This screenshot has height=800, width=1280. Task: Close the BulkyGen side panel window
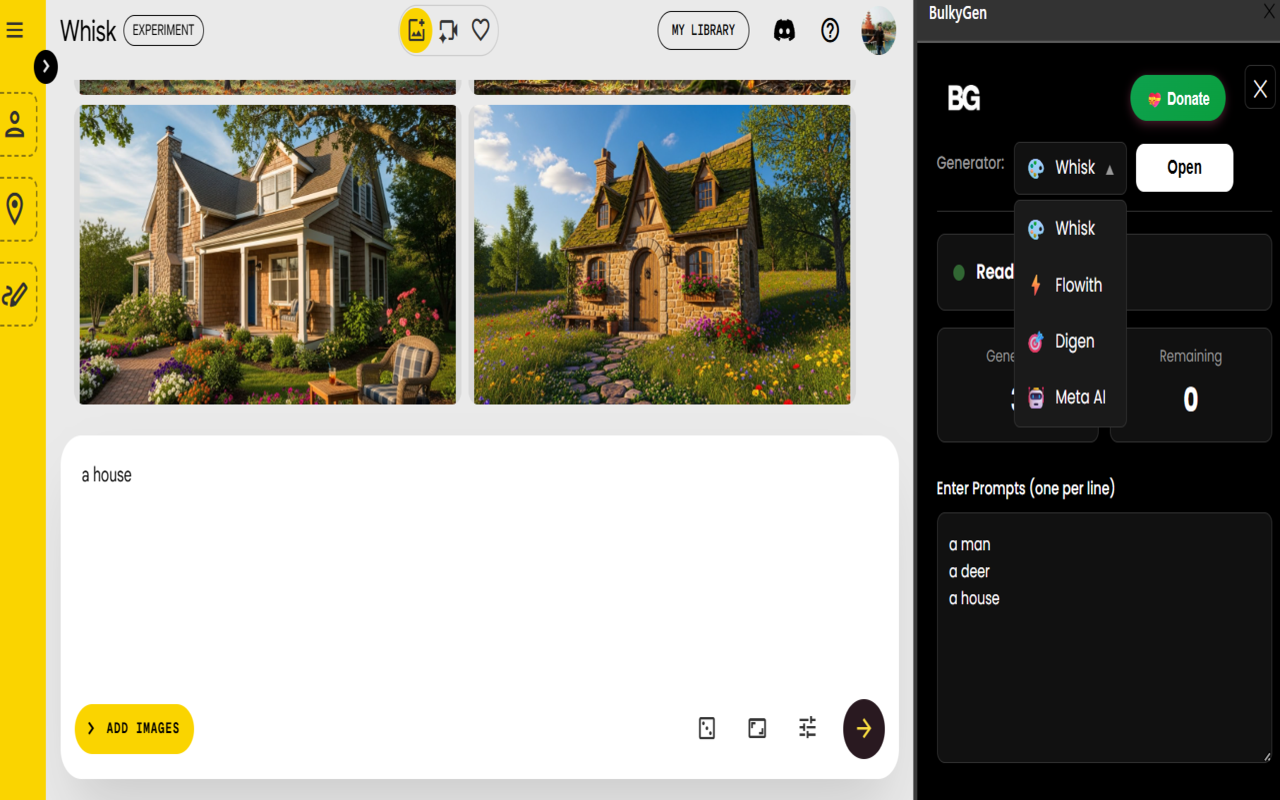pyautogui.click(x=1270, y=10)
